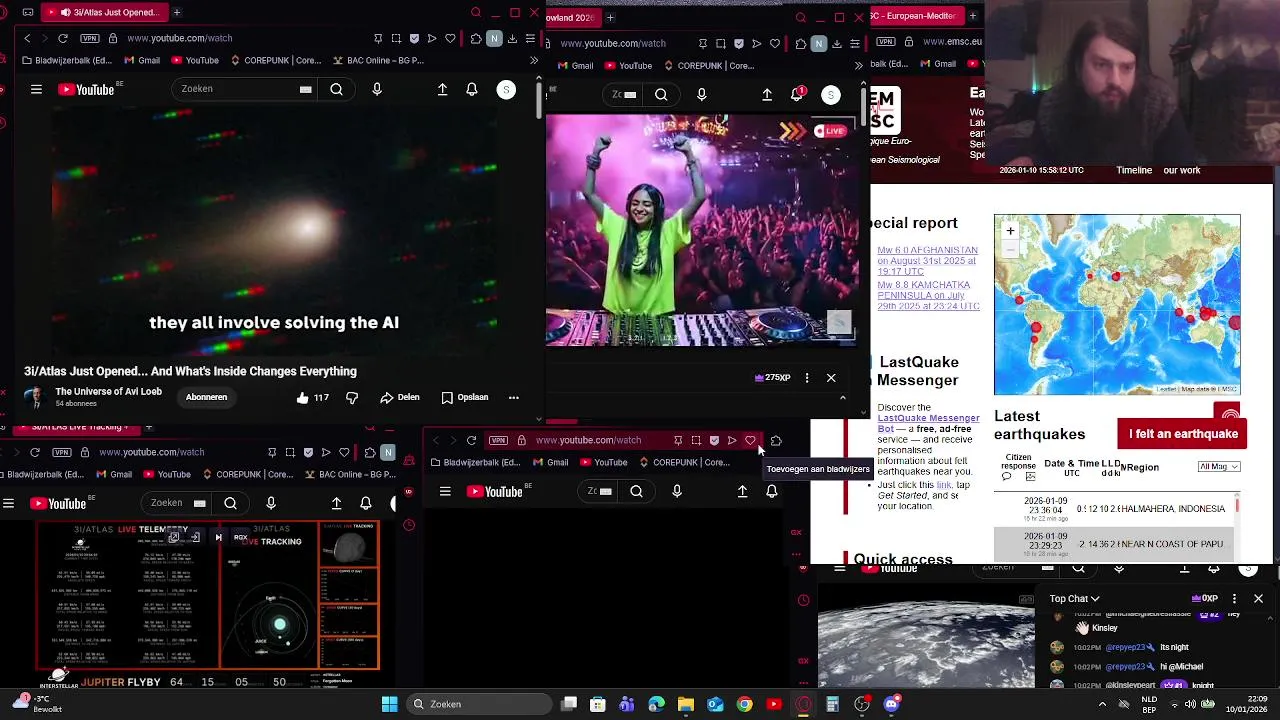Click YouTube search button in Avi Loeb window

point(337,89)
